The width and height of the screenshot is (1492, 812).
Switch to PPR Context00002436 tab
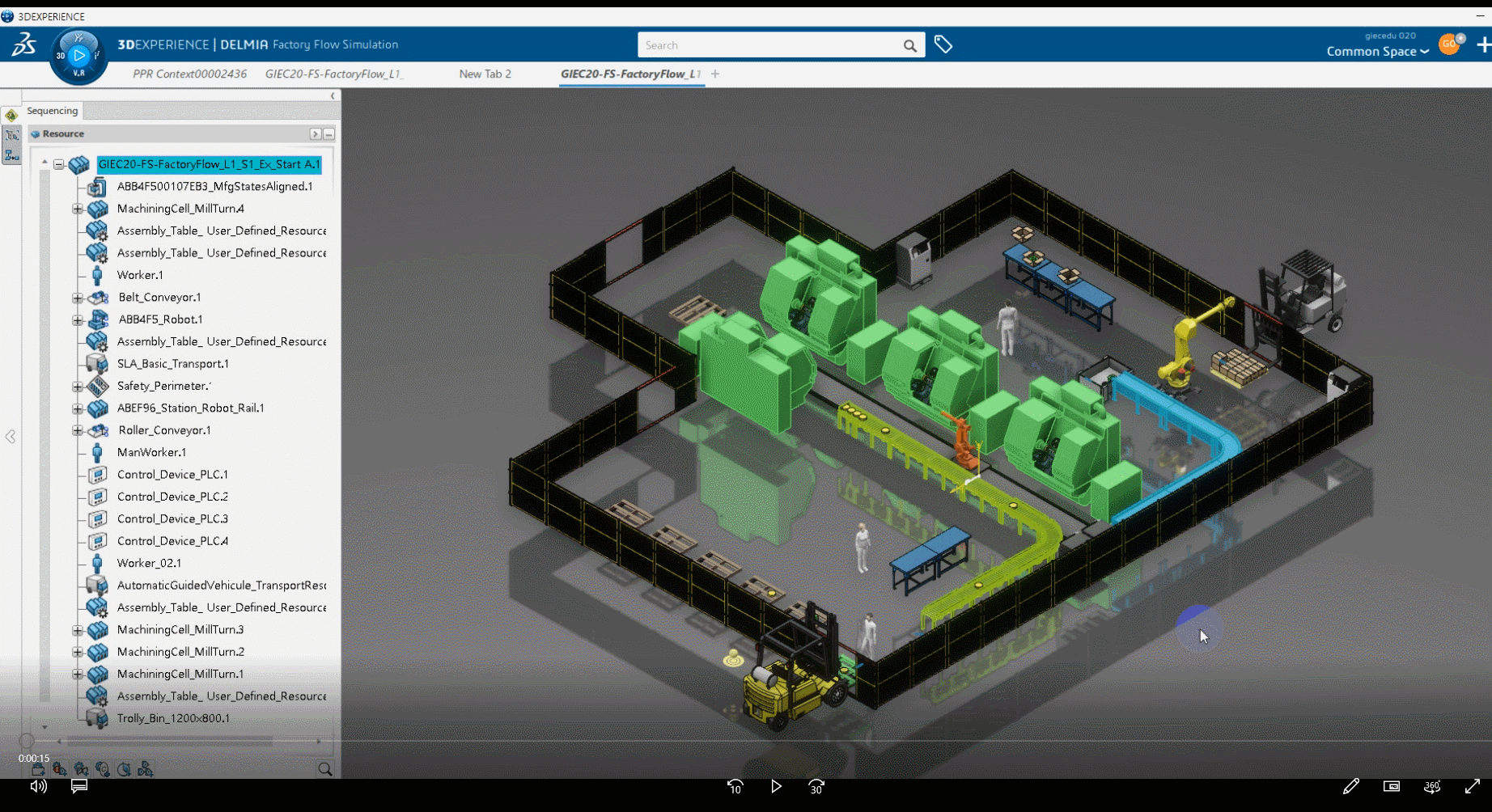tap(189, 74)
